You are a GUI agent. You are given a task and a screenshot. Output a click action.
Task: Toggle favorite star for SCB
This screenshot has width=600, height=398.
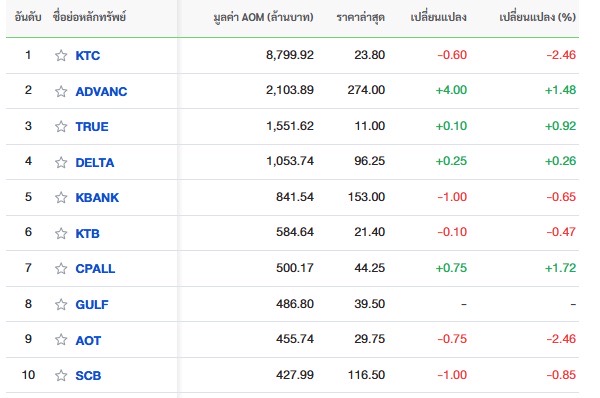pyautogui.click(x=61, y=375)
